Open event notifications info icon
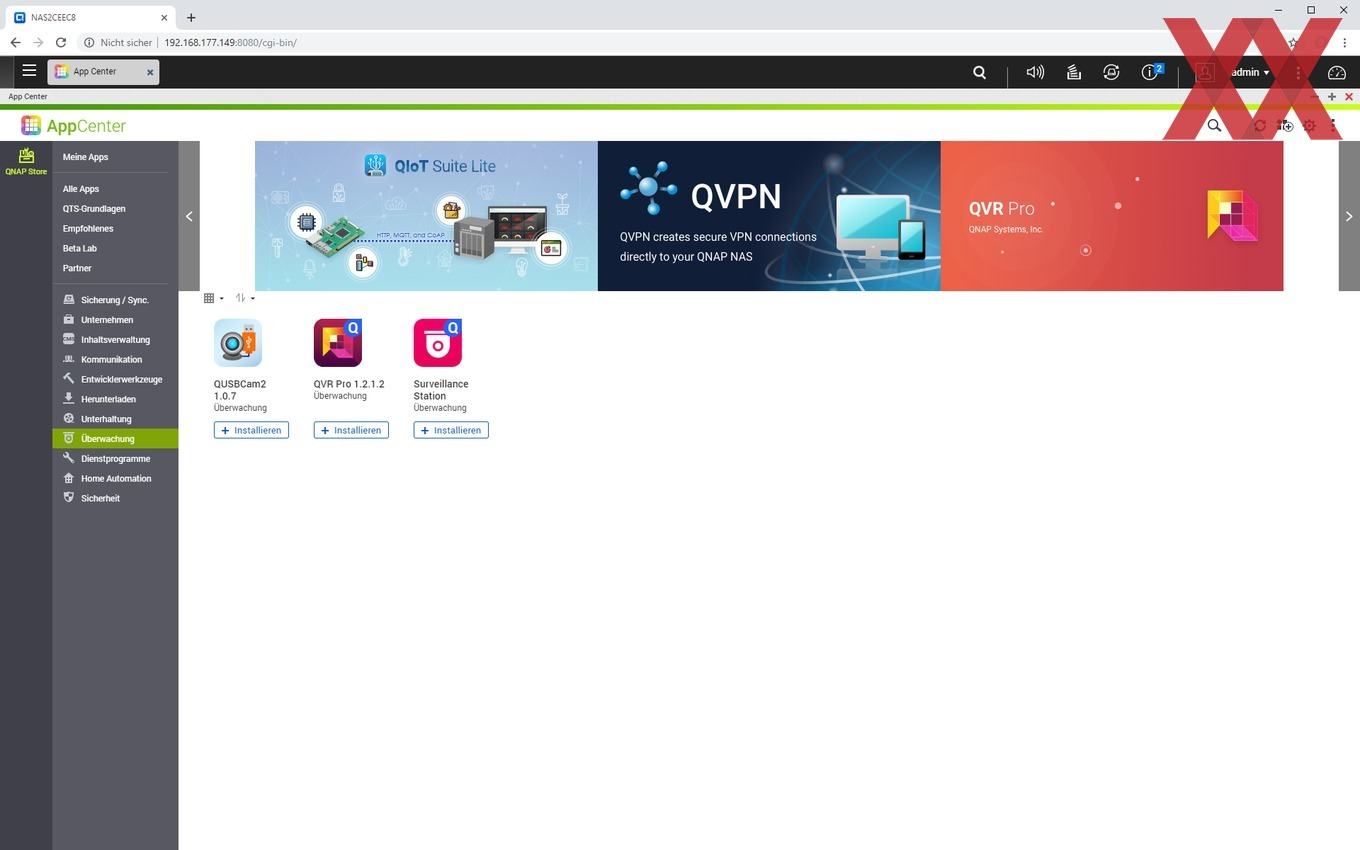 pyautogui.click(x=1152, y=72)
